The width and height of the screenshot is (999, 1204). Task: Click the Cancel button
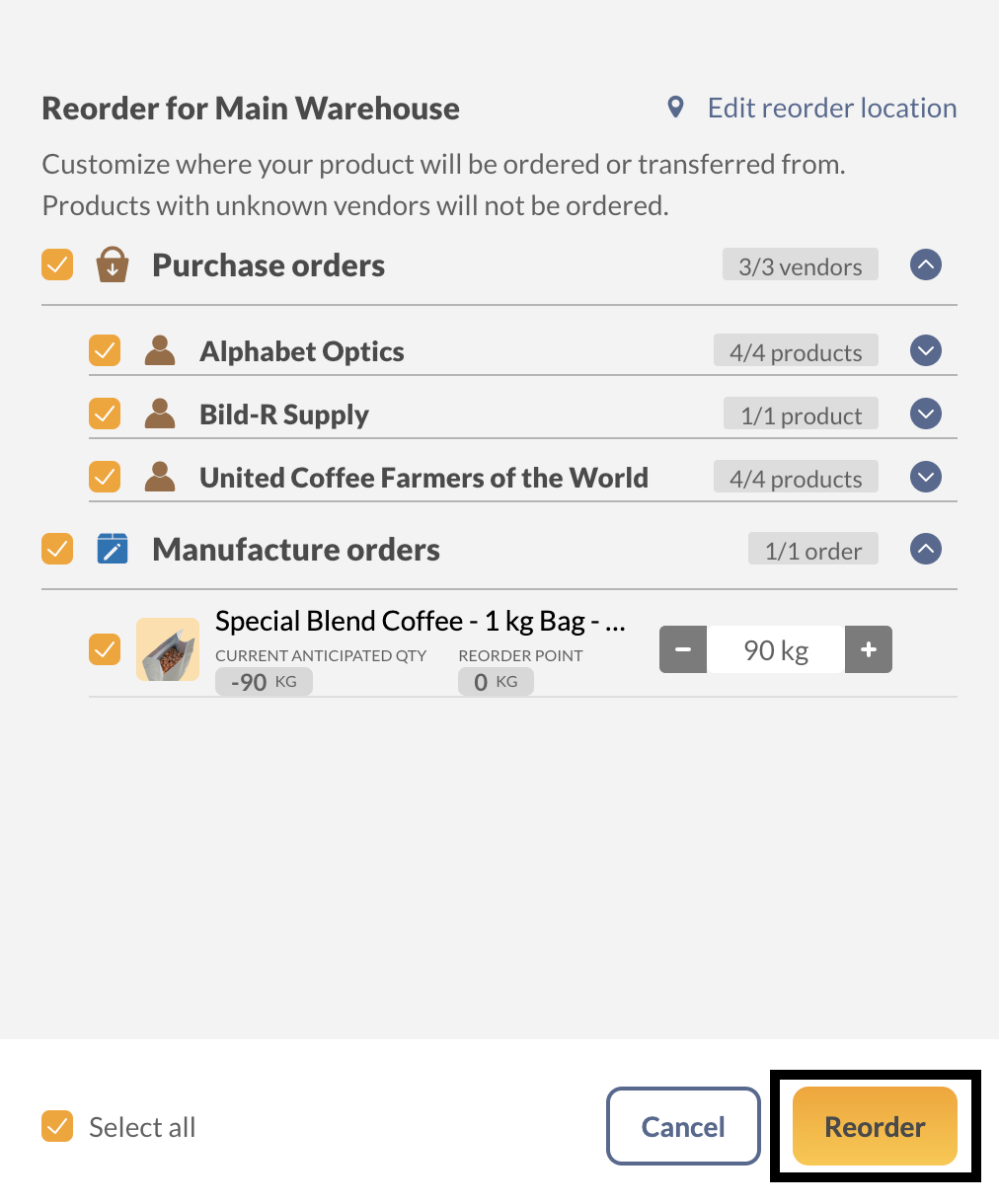click(x=683, y=1126)
